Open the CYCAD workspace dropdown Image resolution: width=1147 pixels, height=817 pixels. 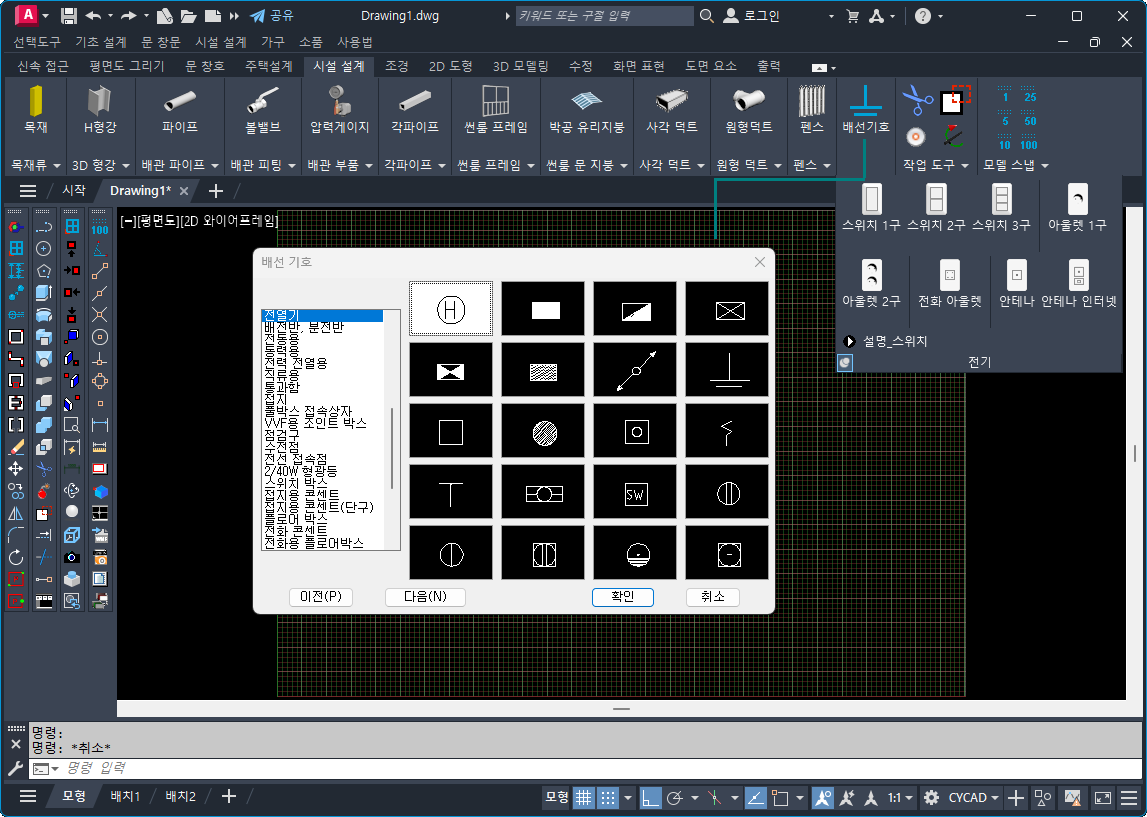(975, 797)
